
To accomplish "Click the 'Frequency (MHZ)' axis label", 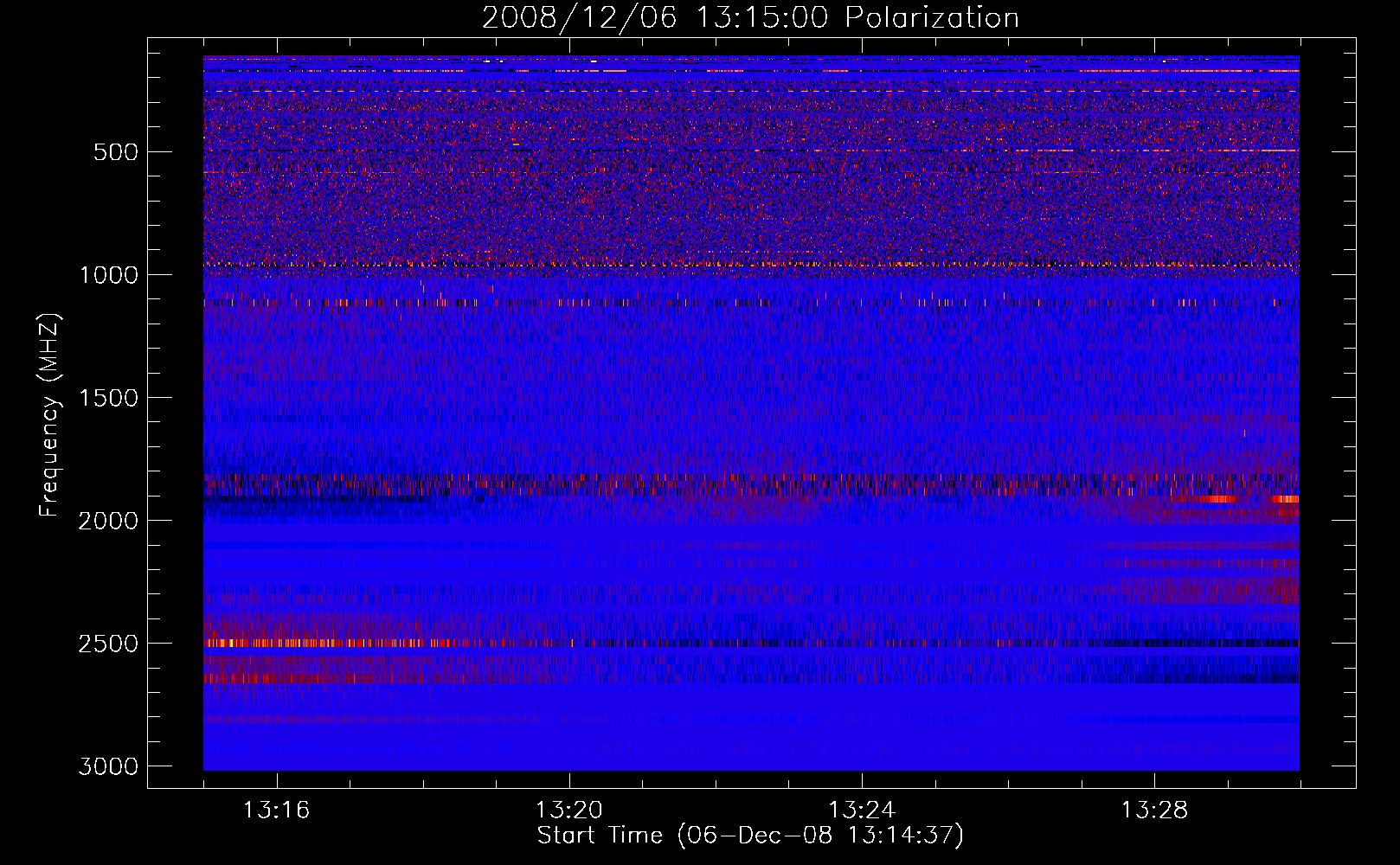I will coord(49,415).
